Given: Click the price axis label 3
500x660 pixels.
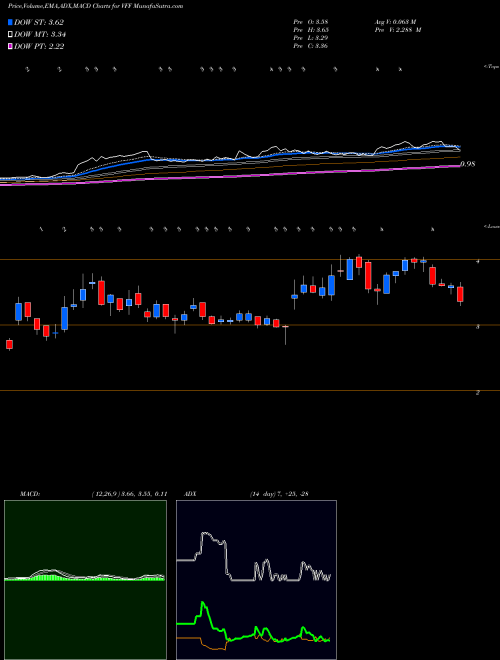Looking at the screenshot, I should coord(478,327).
